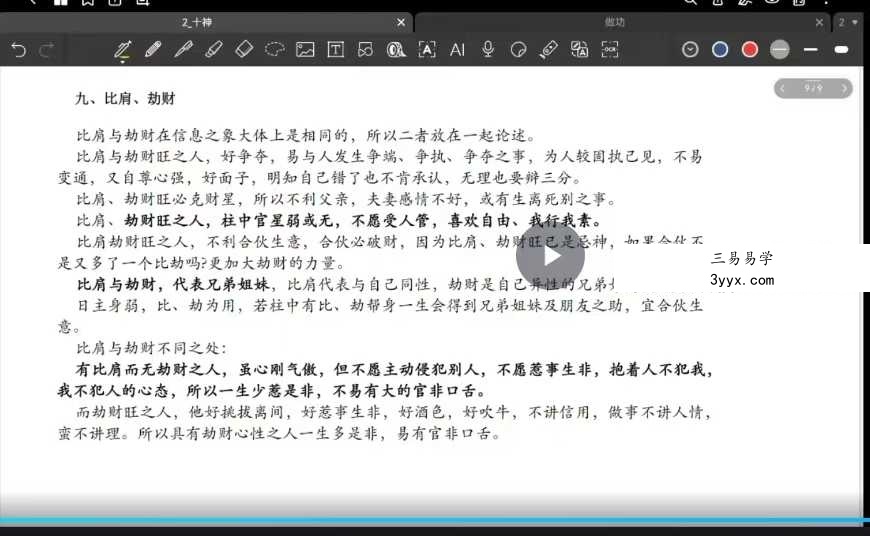Expand the color palette dropdown
870x536 pixels.
pos(690,50)
